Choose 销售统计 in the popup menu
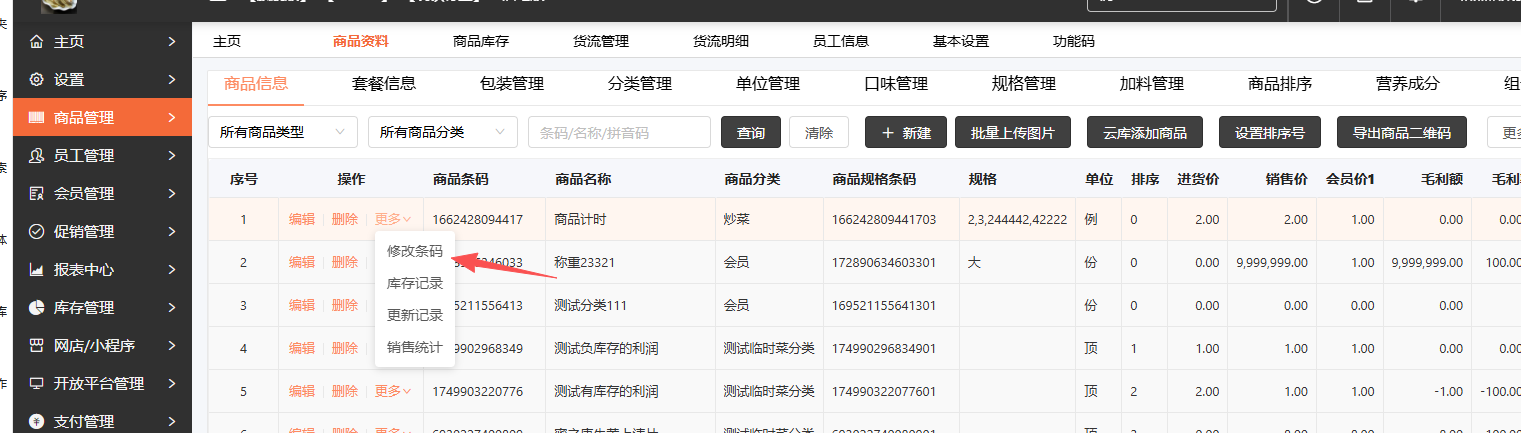This screenshot has width=1521, height=433. pyautogui.click(x=414, y=347)
